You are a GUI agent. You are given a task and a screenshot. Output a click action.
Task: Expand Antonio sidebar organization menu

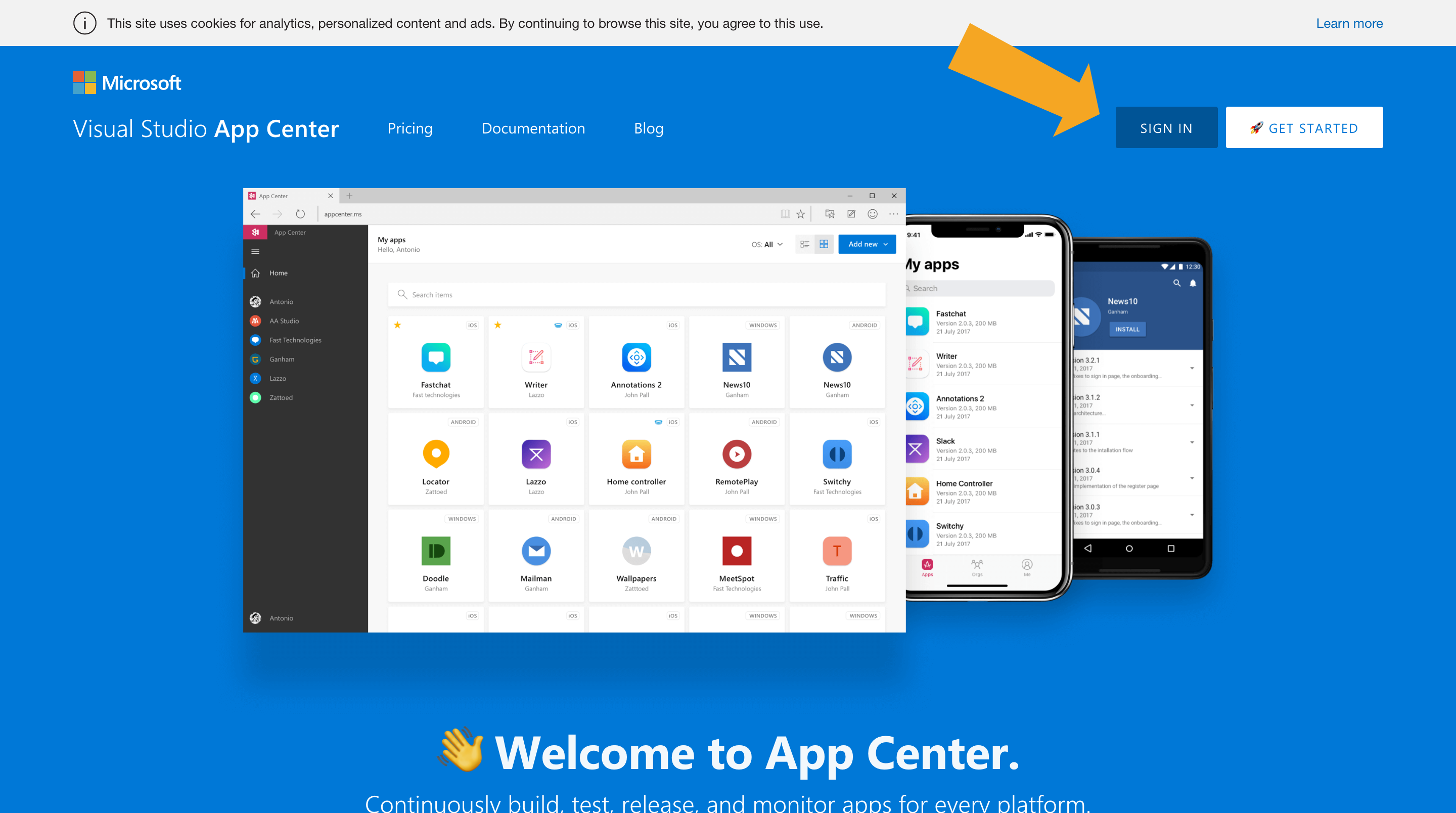[x=282, y=302]
